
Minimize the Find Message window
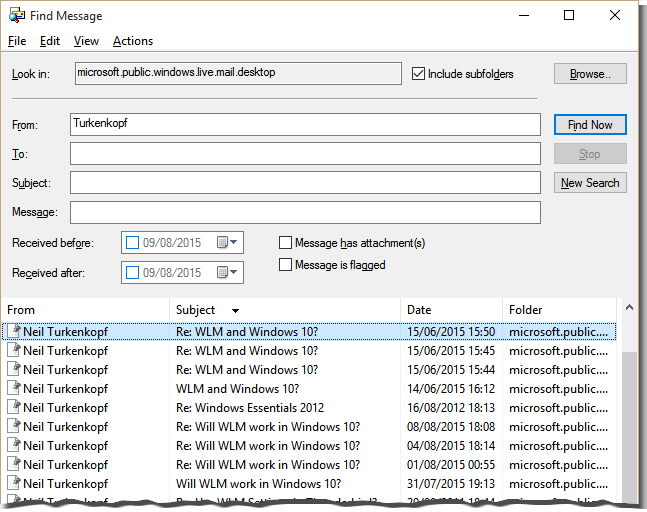tap(524, 15)
